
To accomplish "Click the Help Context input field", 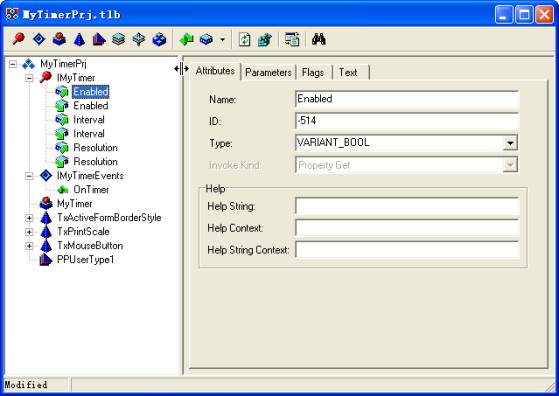I will pos(407,228).
